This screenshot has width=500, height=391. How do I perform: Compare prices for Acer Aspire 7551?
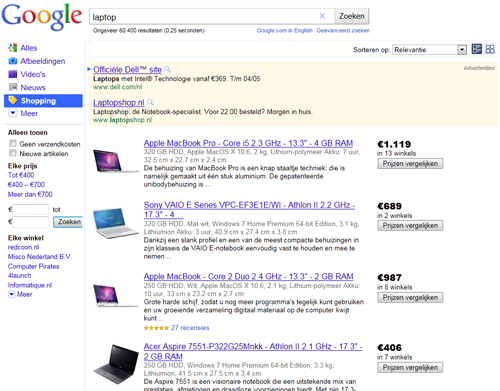(x=410, y=367)
